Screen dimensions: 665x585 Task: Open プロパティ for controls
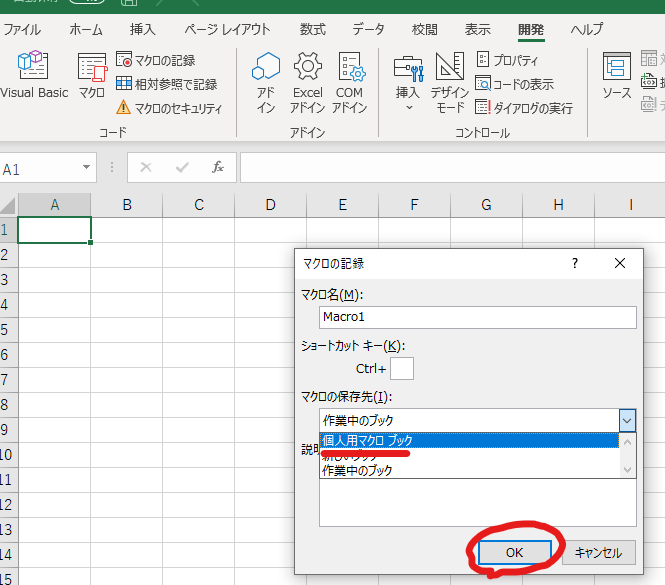(x=507, y=60)
